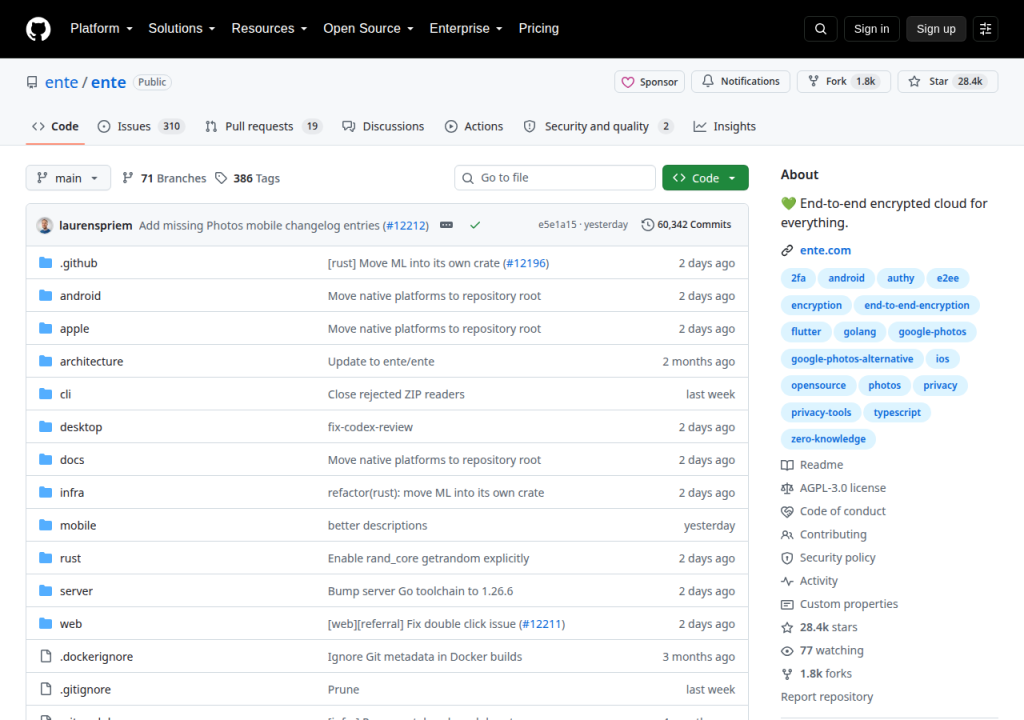Click laurenspriem's avatar image
The height and width of the screenshot is (720, 1024).
click(44, 225)
